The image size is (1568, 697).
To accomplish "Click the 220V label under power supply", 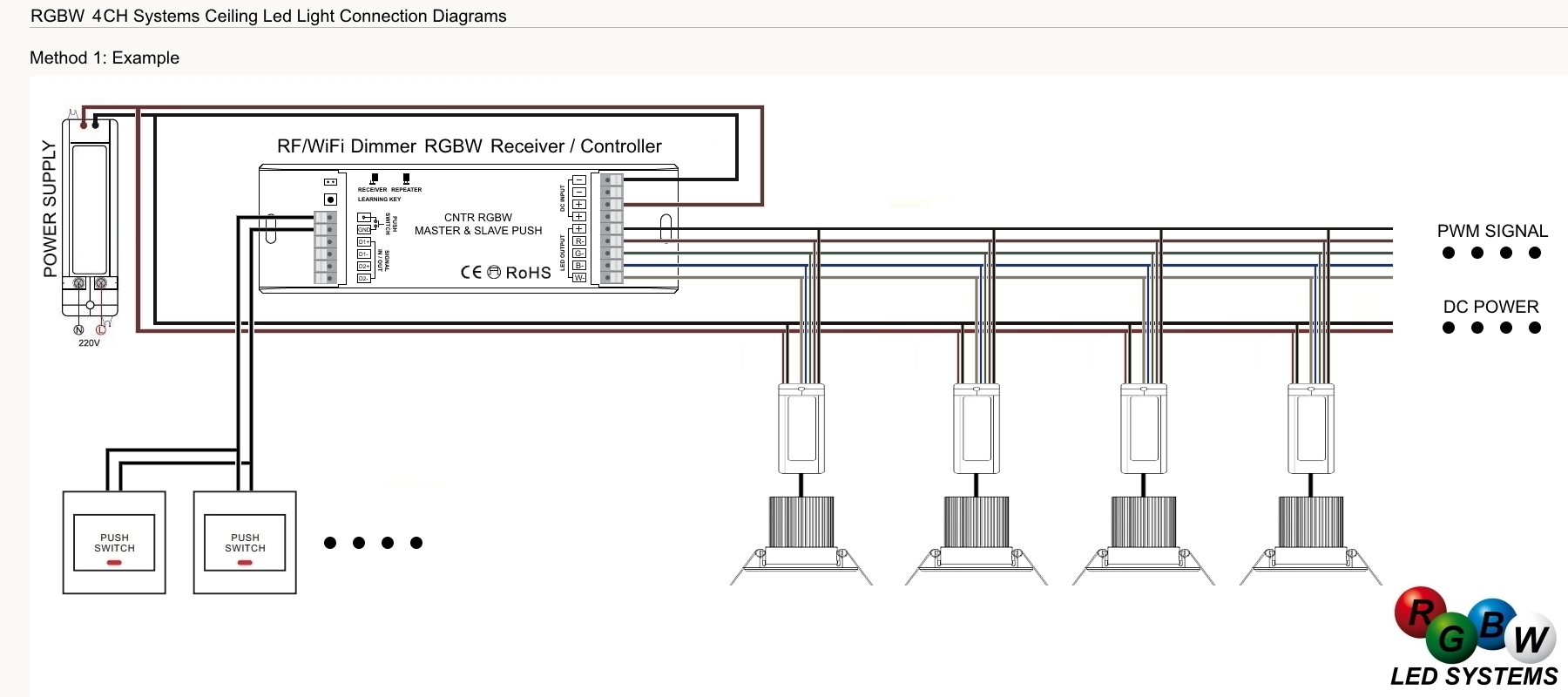I will 89,343.
